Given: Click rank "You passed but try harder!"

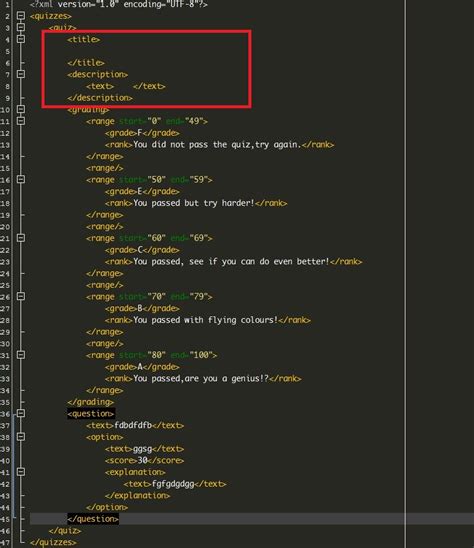Looking at the screenshot, I should click(196, 203).
